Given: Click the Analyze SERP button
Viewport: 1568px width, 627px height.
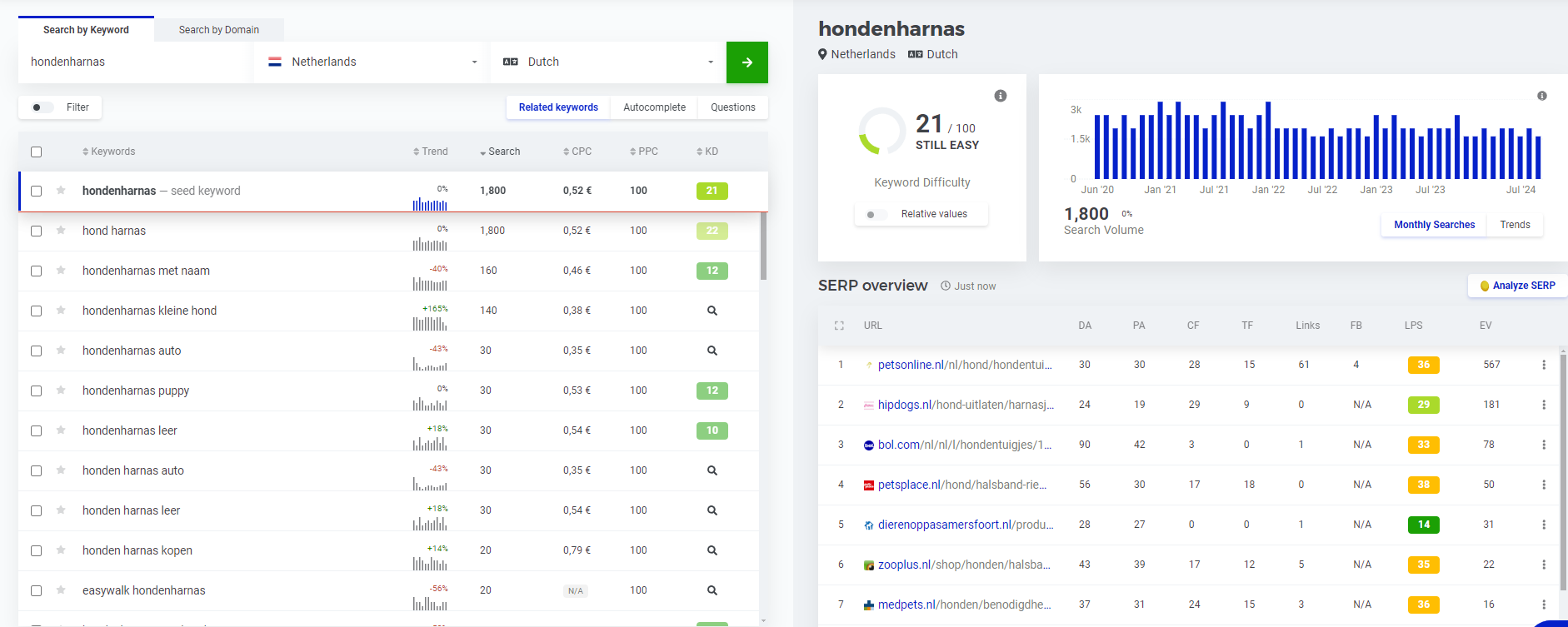Looking at the screenshot, I should click(x=1517, y=286).
